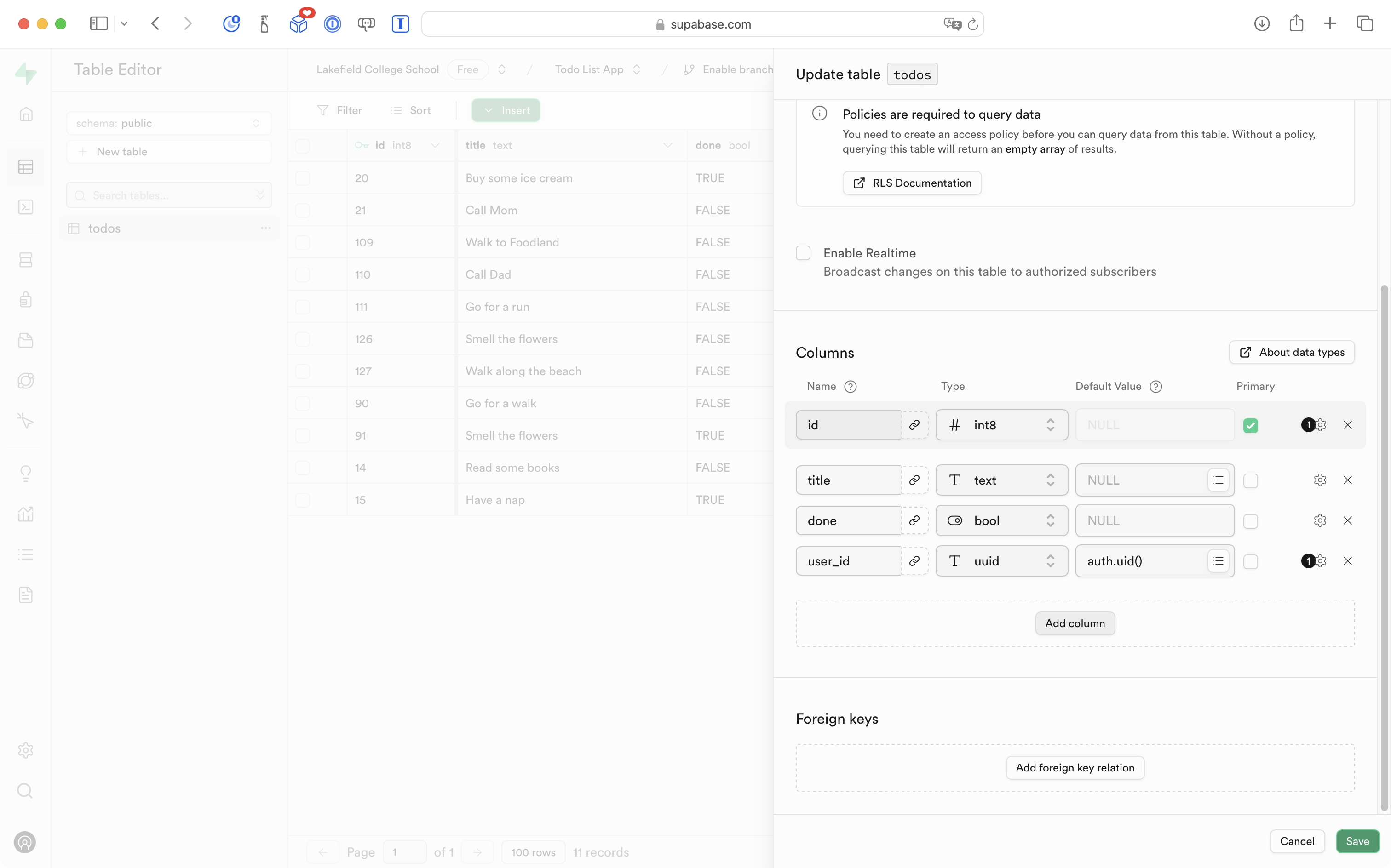
Task: Open bool type dropdown for done column
Action: coord(1001,521)
